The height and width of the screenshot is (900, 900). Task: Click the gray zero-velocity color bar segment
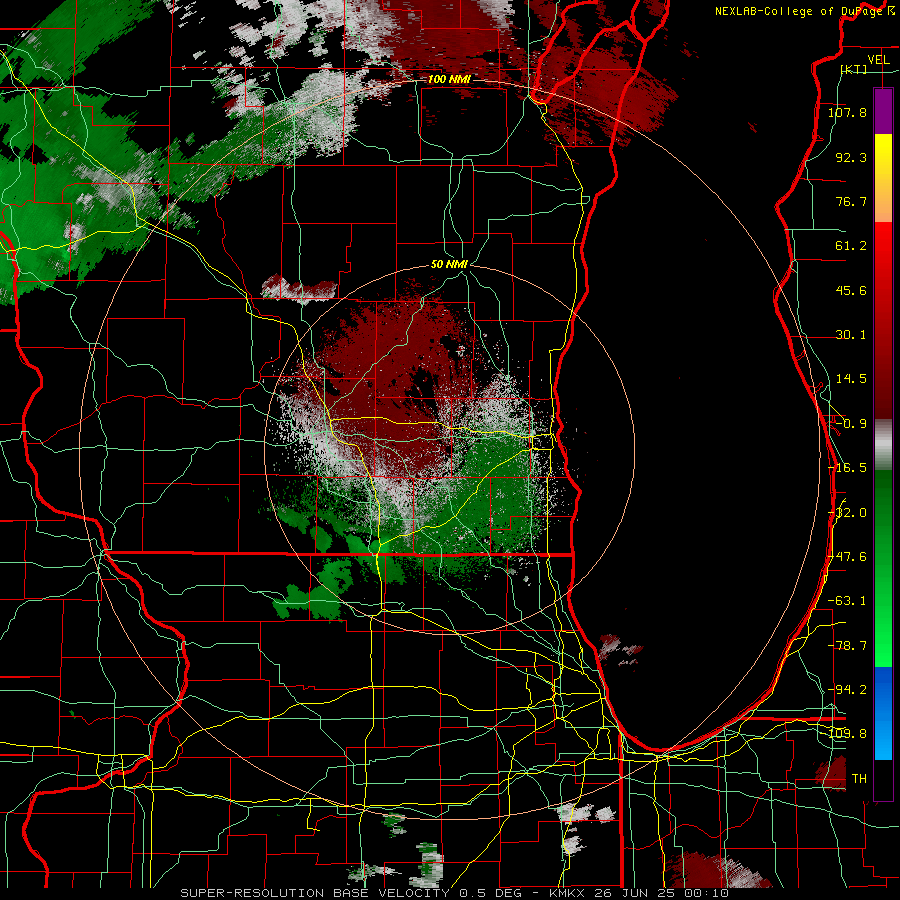[883, 444]
